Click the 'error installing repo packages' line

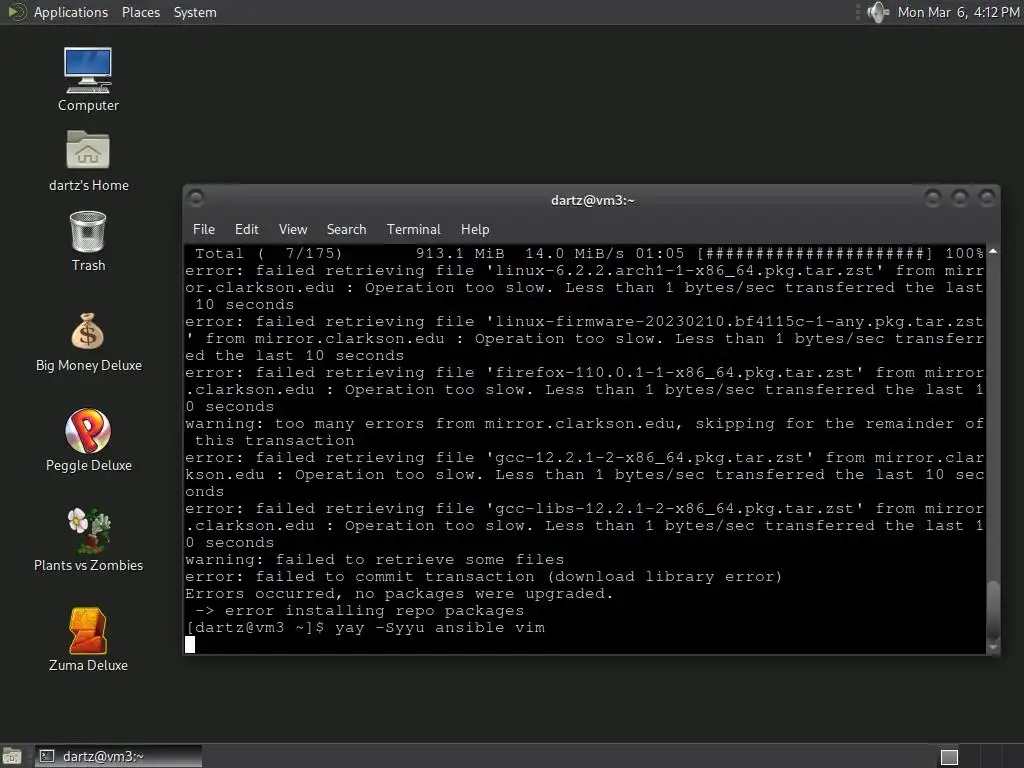[x=360, y=611]
